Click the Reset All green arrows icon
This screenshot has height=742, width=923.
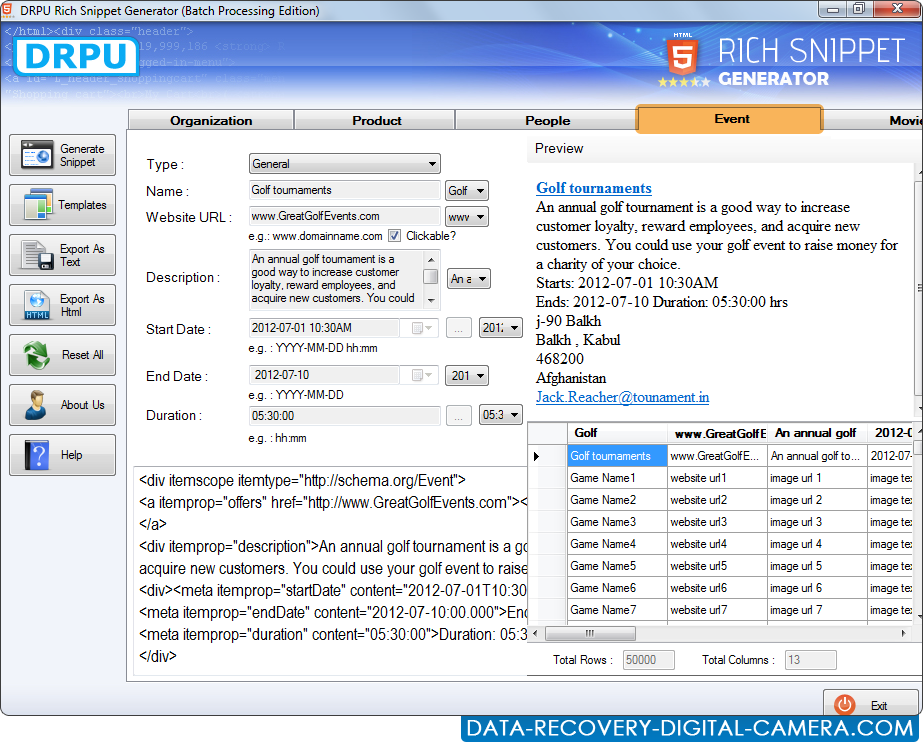point(37,355)
